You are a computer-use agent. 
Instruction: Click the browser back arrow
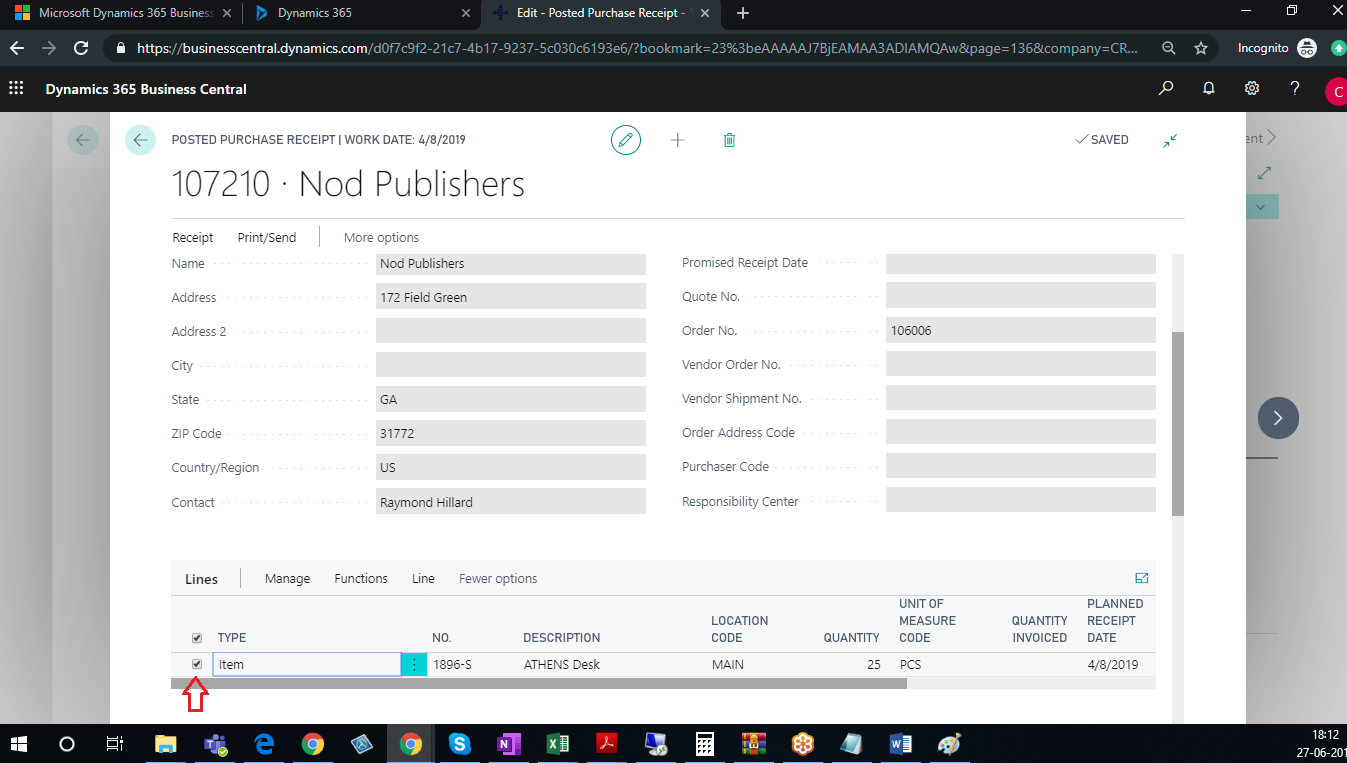tap(17, 48)
